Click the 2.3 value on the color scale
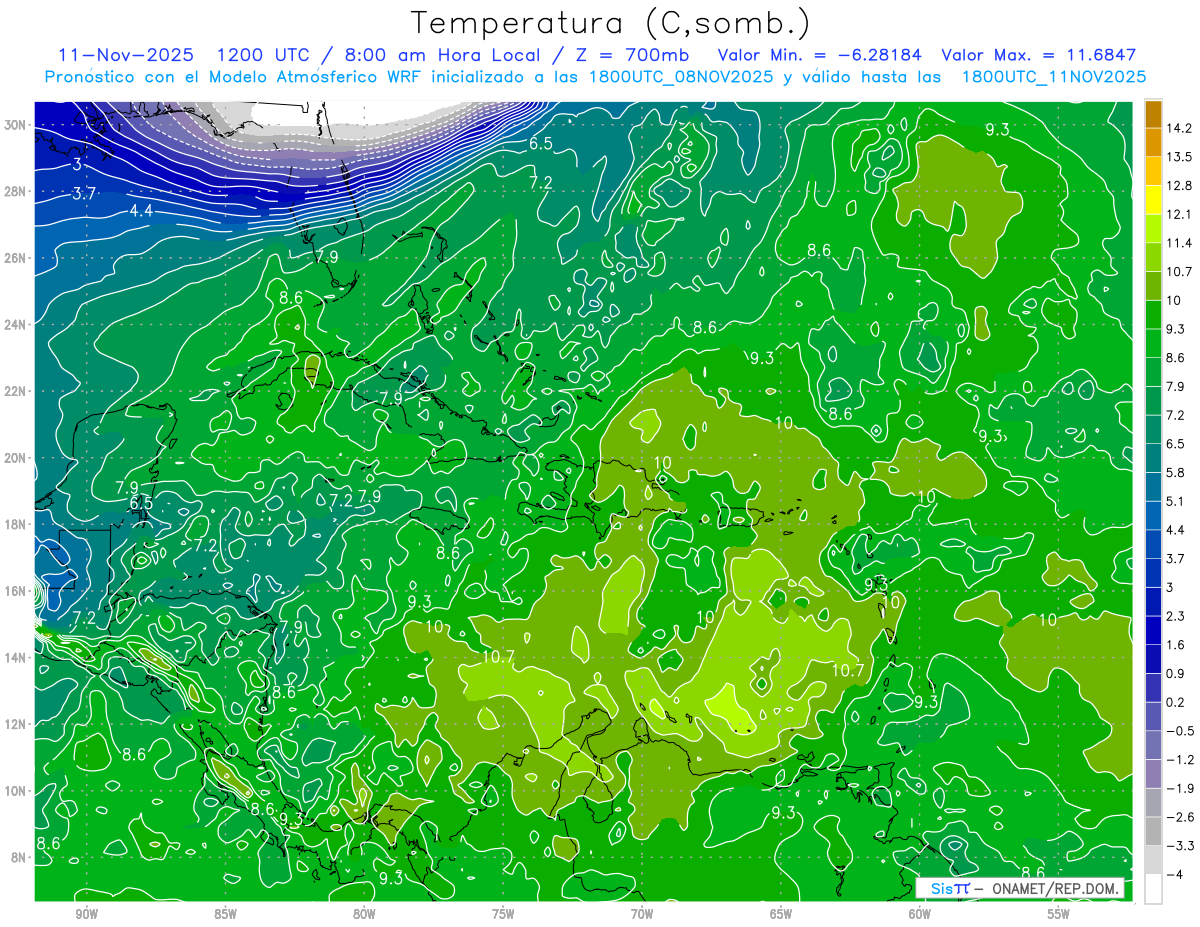1200x927 pixels. pyautogui.click(x=1176, y=616)
